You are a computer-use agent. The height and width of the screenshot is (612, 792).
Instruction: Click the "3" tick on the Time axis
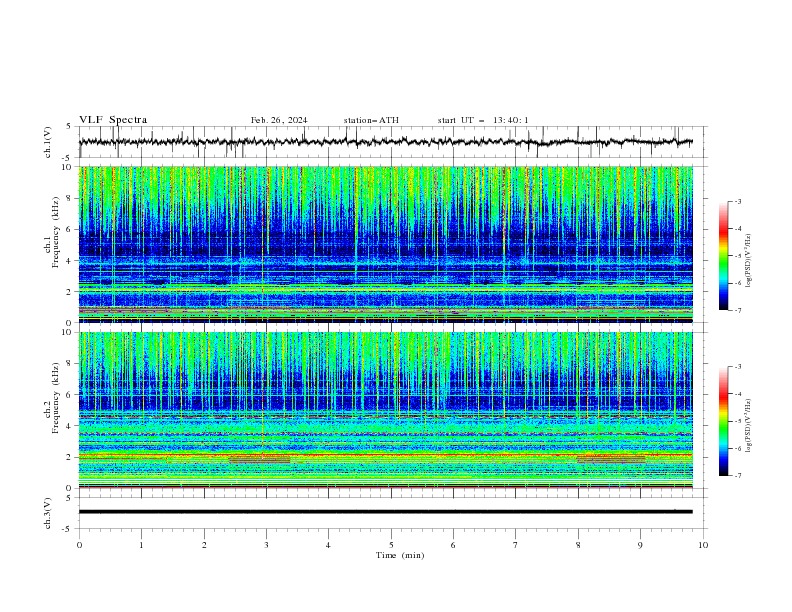266,545
